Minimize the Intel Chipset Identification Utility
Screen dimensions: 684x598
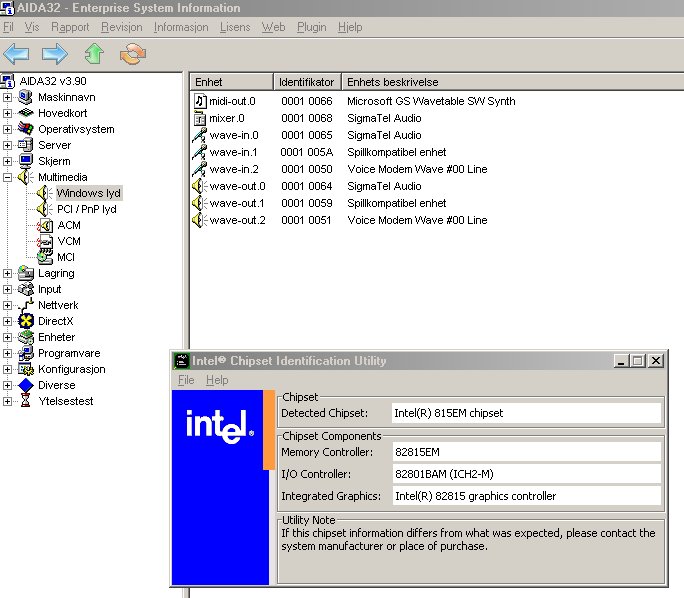click(620, 361)
